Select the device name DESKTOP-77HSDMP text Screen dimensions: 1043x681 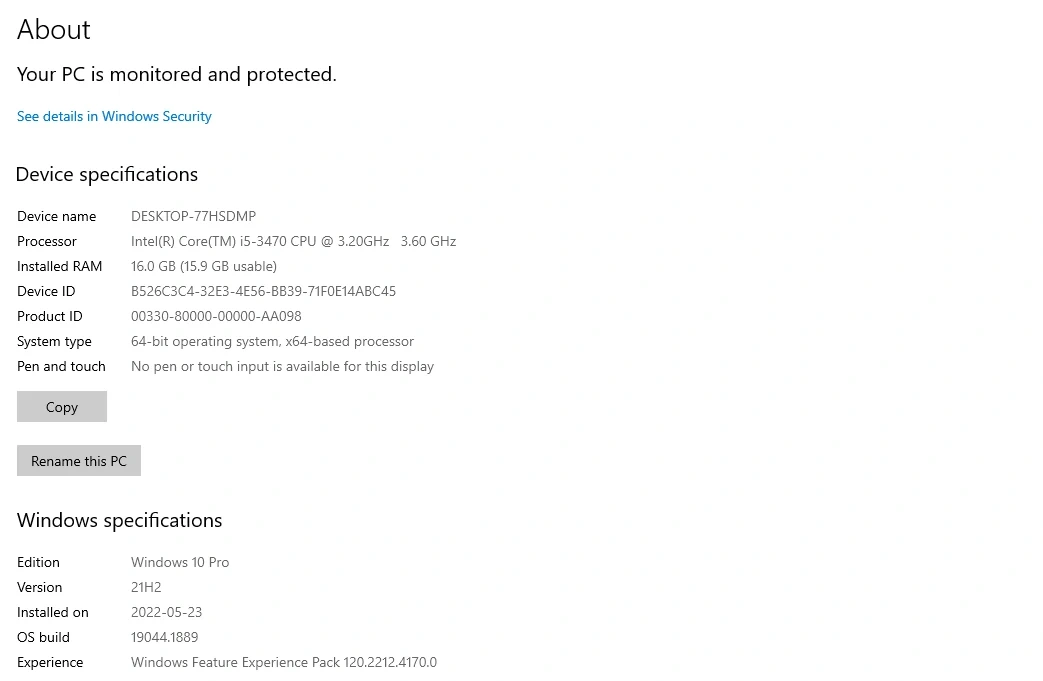pos(193,216)
